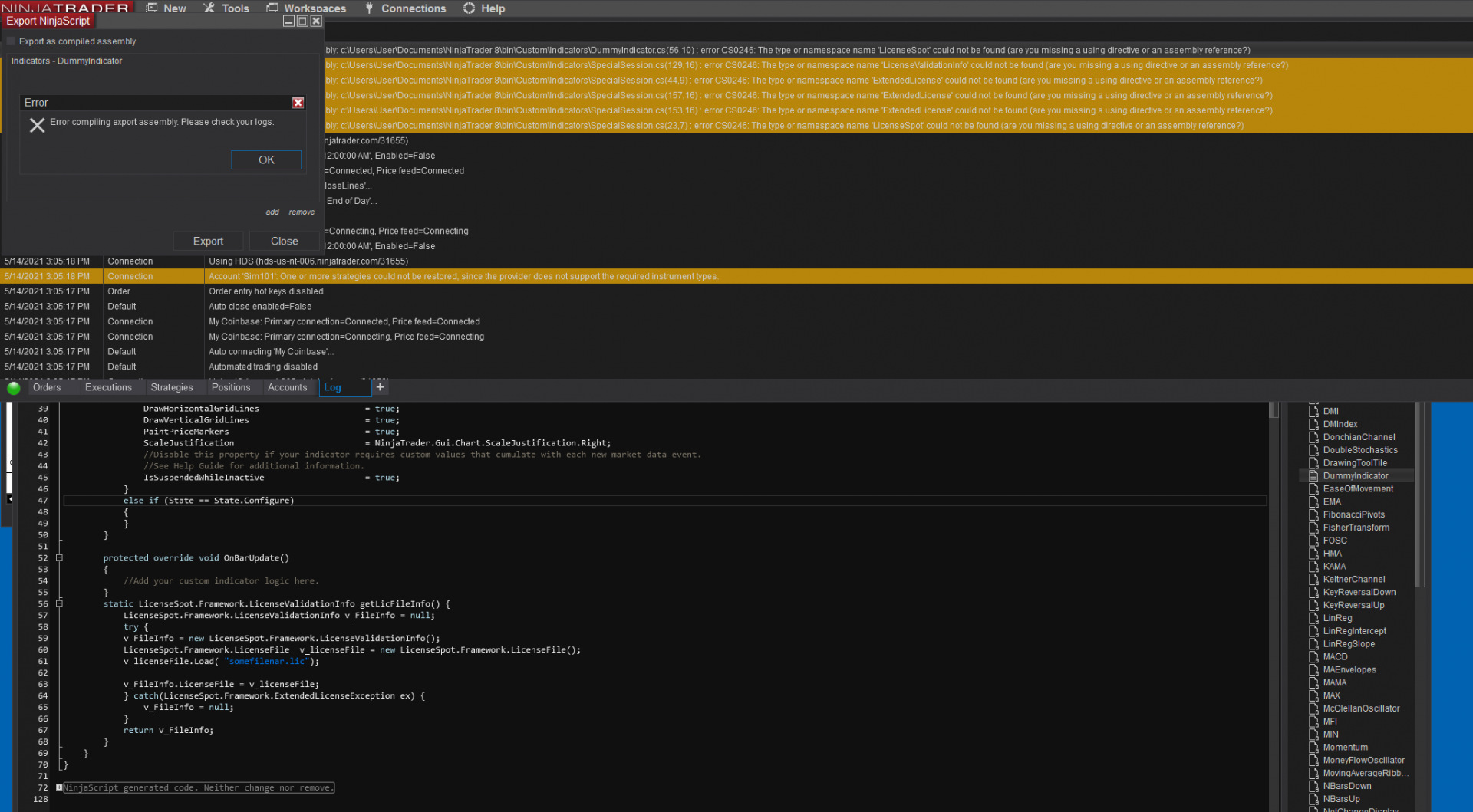Select the highlighted Sim101 strategies warning log row

tap(736, 276)
